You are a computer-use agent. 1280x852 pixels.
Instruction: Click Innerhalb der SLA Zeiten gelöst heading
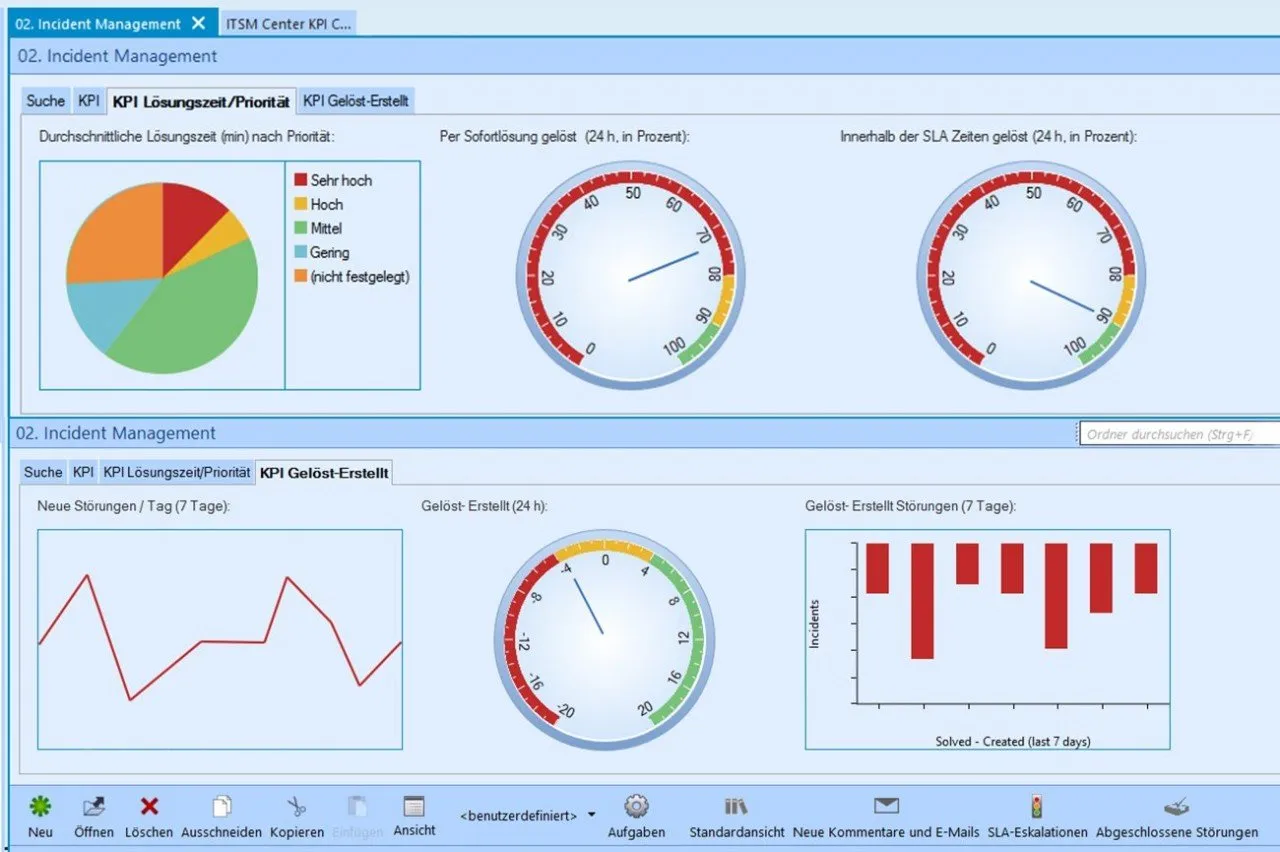pos(988,136)
